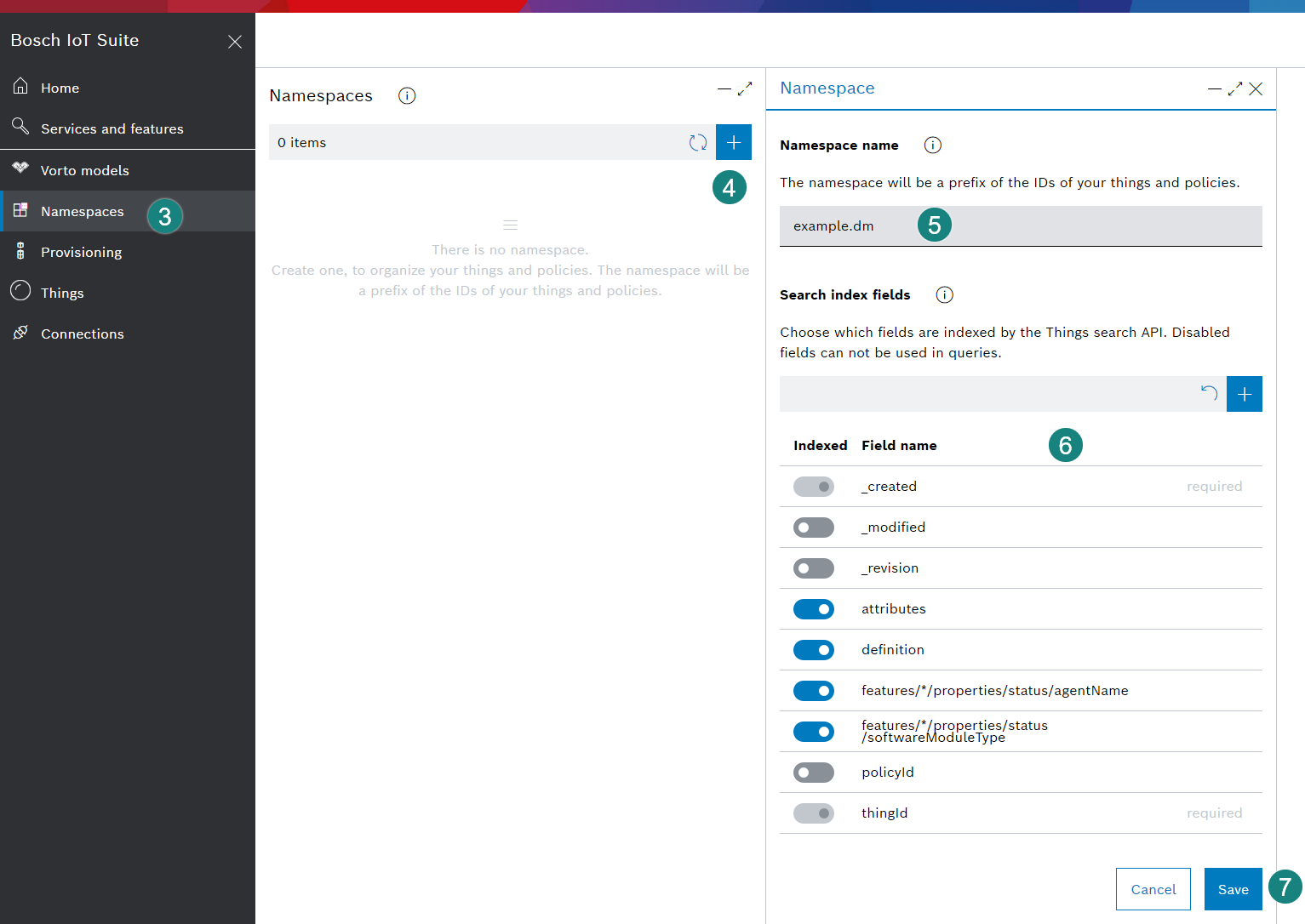This screenshot has width=1305, height=924.
Task: Open info icon beside Search index fields
Action: pos(944,295)
